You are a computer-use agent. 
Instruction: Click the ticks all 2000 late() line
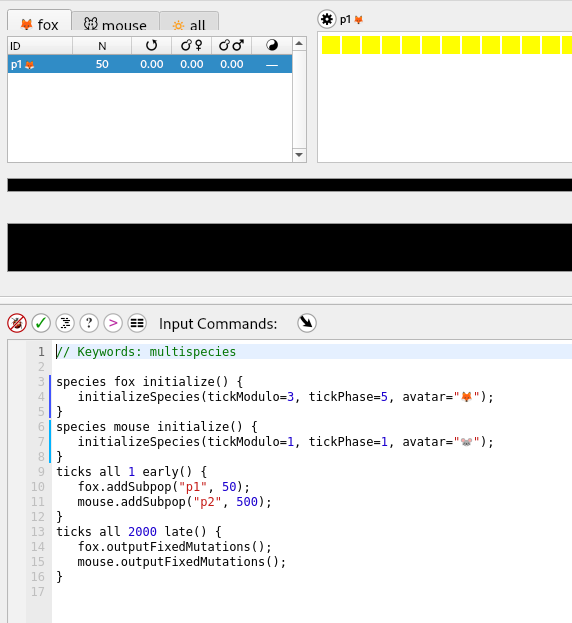139,532
